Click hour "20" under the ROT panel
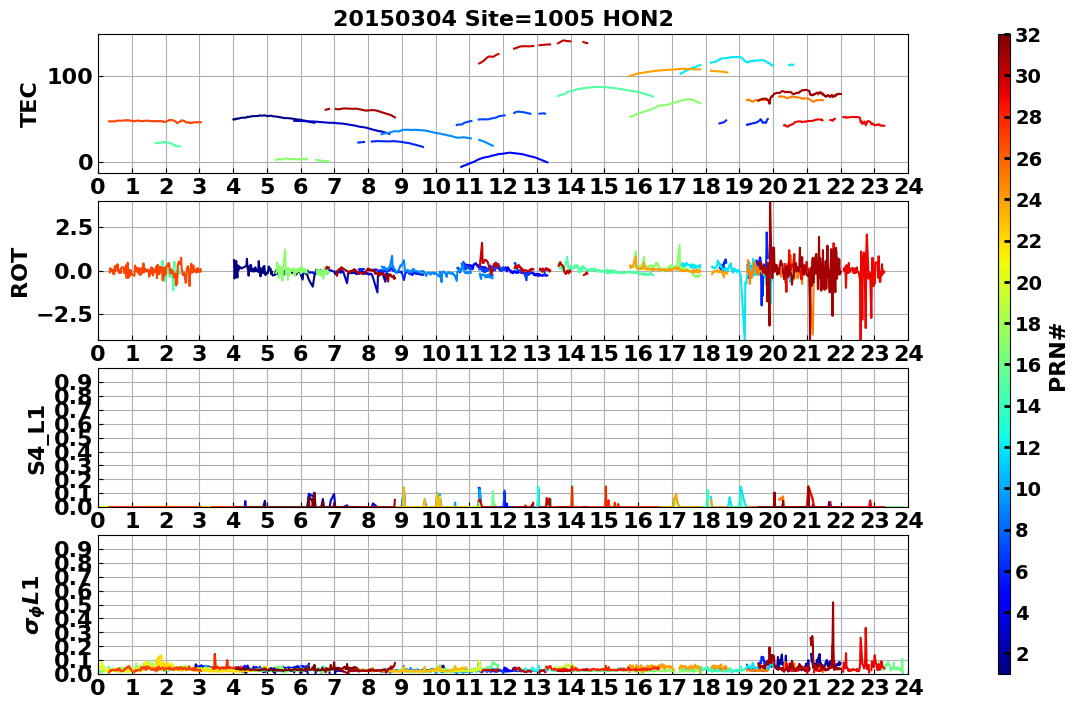Image resolution: width=1077 pixels, height=709 pixels. [x=773, y=353]
